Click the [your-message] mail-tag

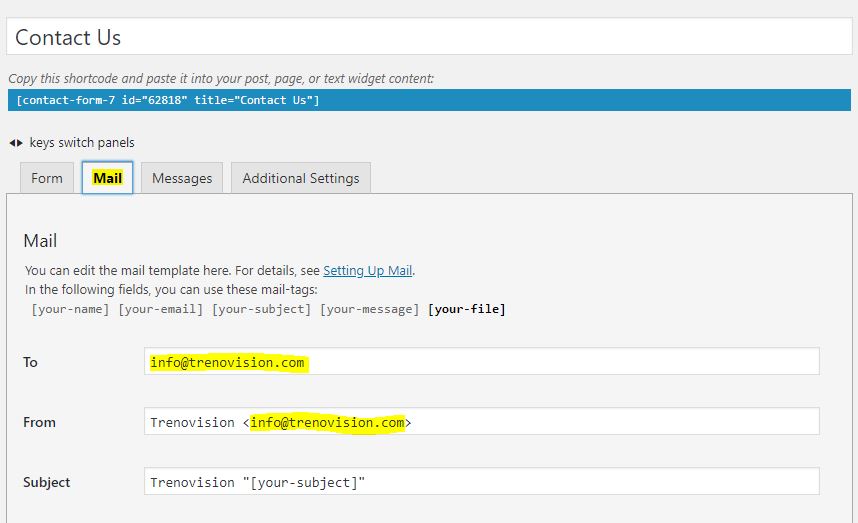coord(369,309)
